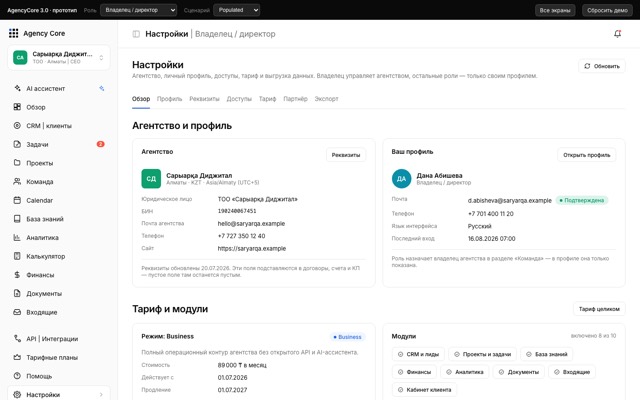Viewport: 640px width, 400px height.
Task: Switch to the Реквизиты tab
Action: tap(204, 99)
